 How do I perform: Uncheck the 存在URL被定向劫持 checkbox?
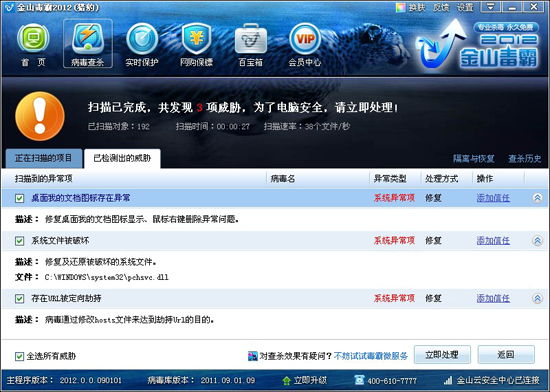click(20, 299)
